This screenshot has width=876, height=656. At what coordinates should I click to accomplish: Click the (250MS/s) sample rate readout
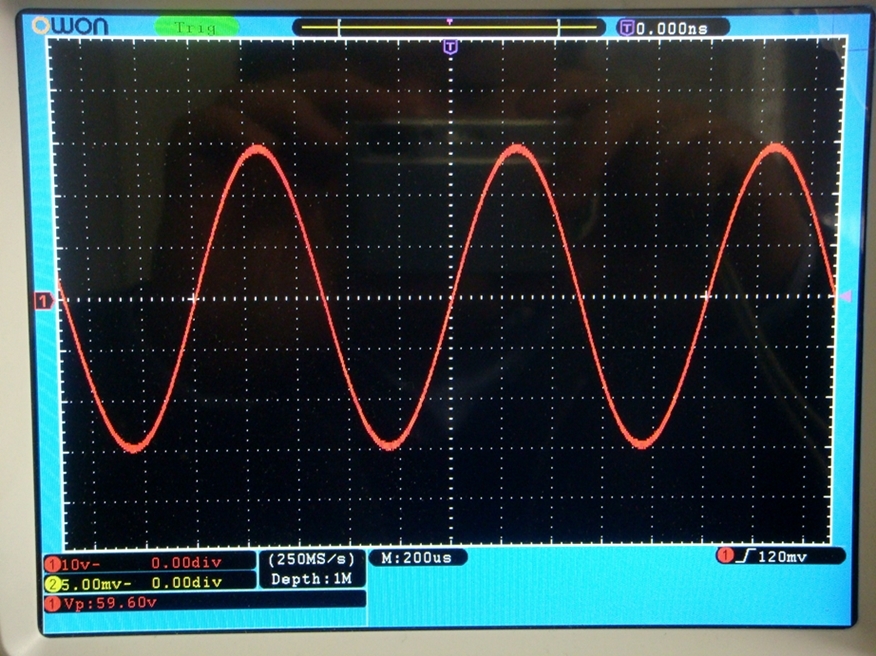pyautogui.click(x=311, y=559)
